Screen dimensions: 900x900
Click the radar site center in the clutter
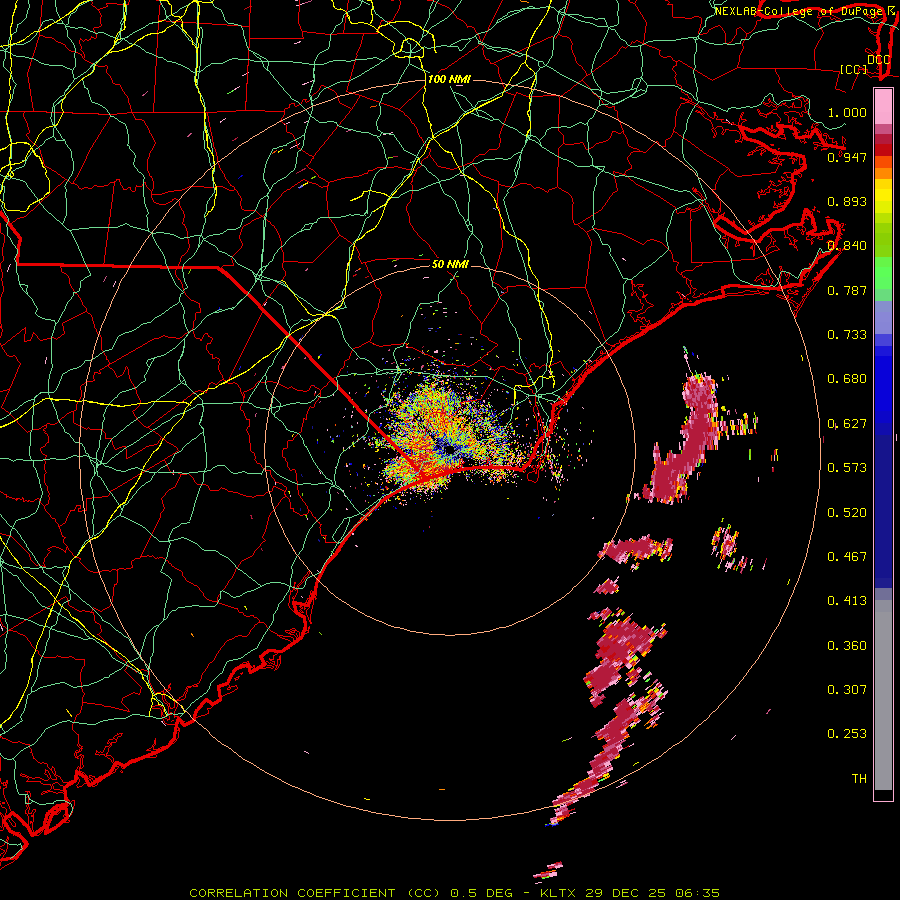coord(449,451)
